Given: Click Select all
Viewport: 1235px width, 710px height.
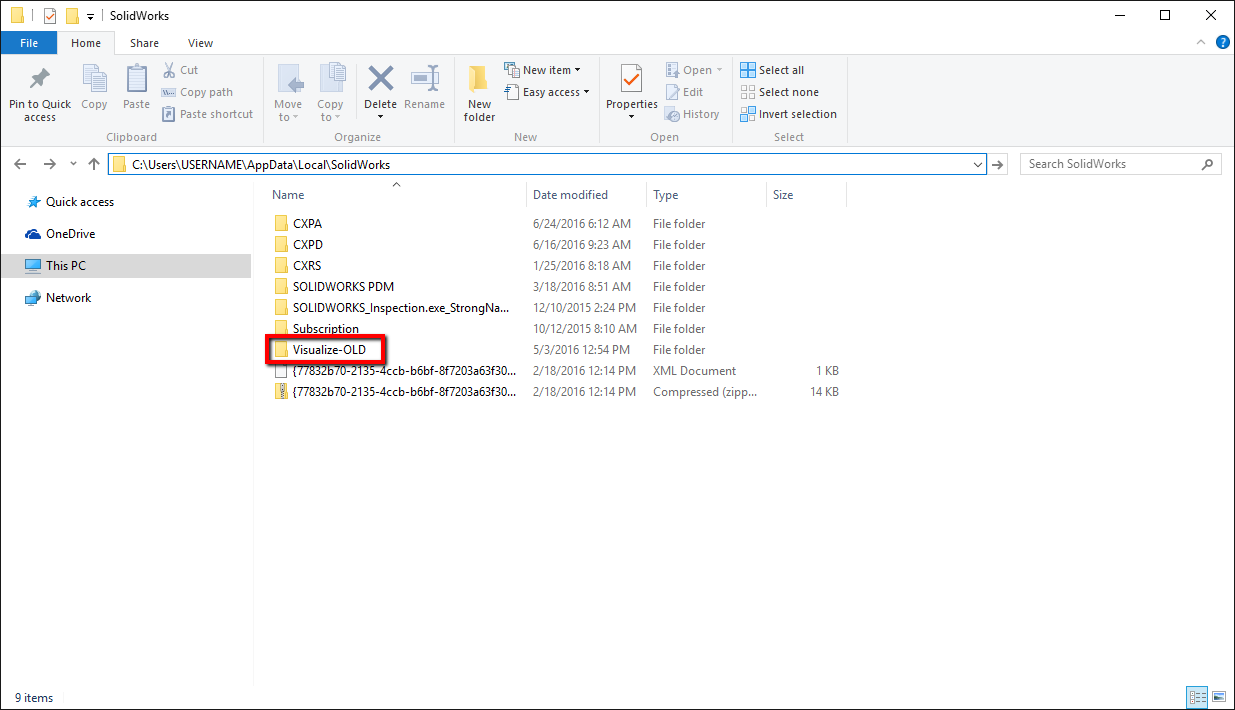Looking at the screenshot, I should 772,70.
